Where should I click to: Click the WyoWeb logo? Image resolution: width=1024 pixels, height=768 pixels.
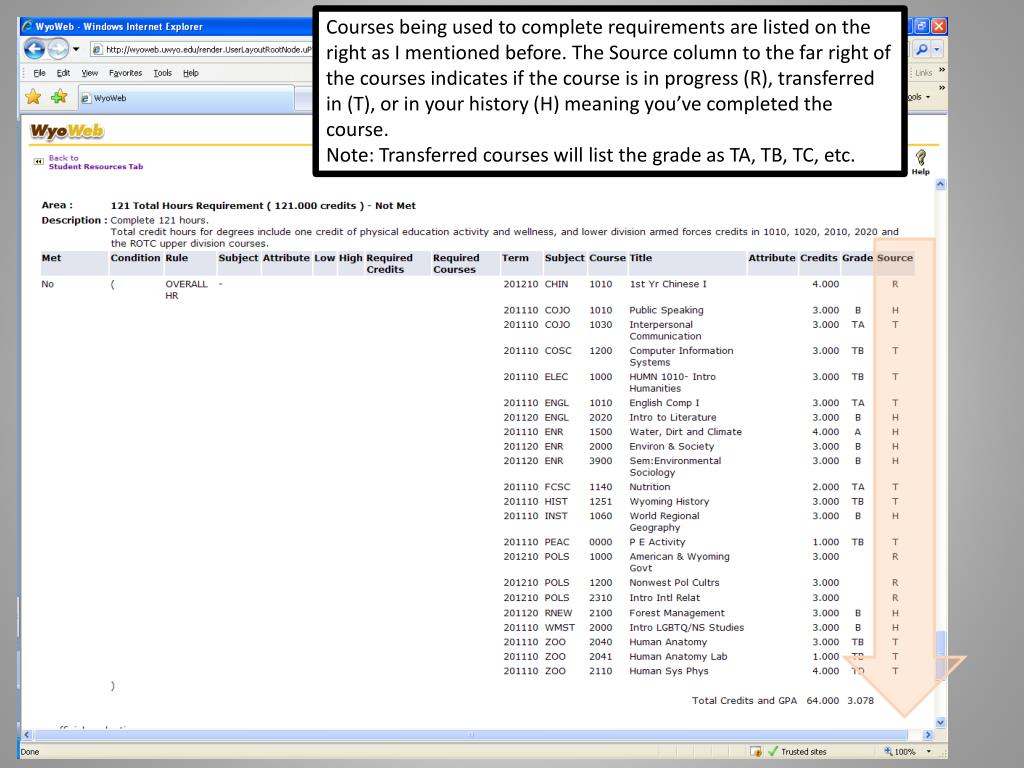(67, 131)
